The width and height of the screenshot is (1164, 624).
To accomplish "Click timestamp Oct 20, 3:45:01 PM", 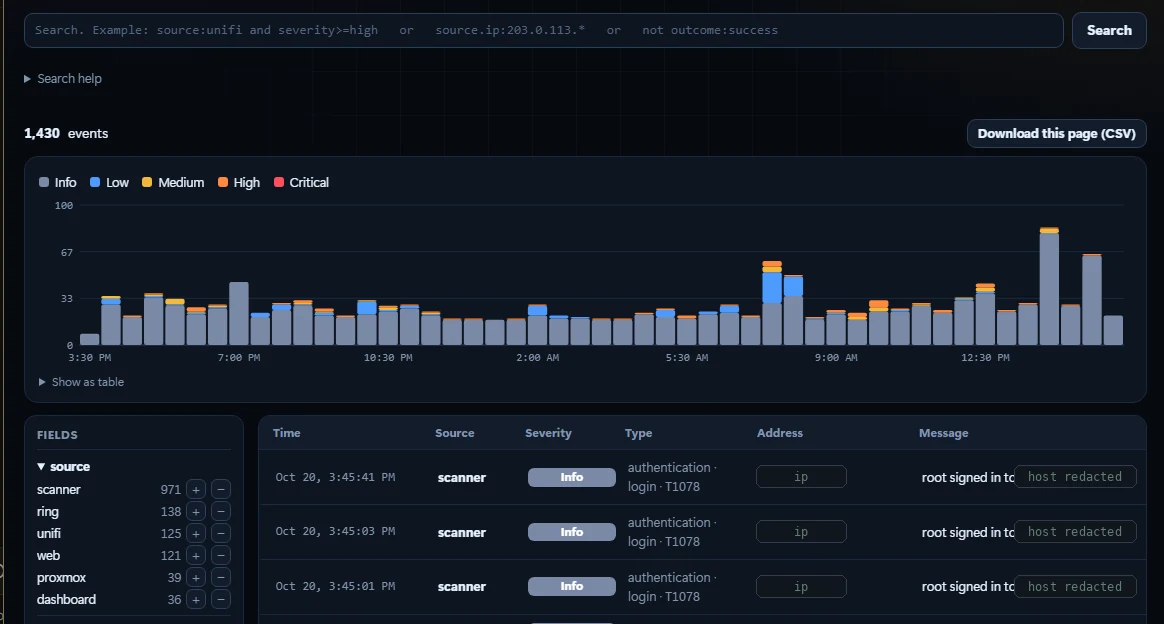I will tap(335, 586).
